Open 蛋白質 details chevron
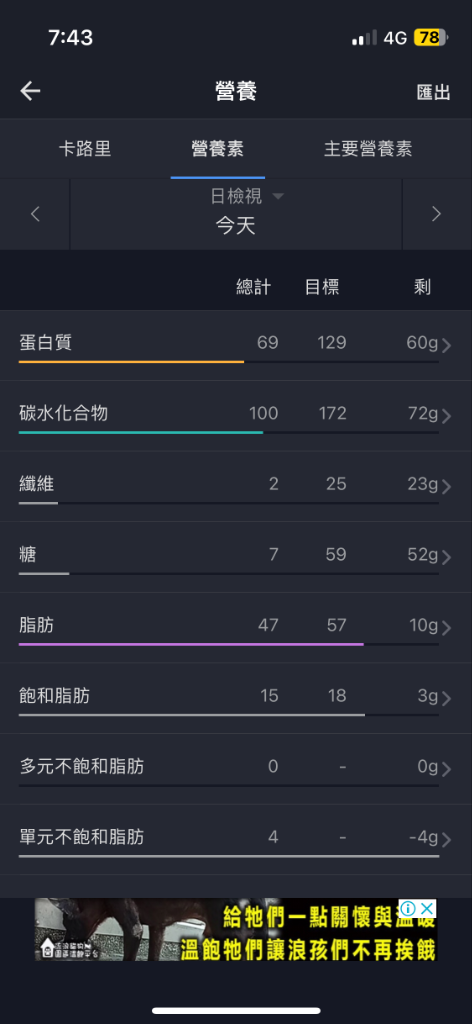472x1024 pixels. (447, 345)
